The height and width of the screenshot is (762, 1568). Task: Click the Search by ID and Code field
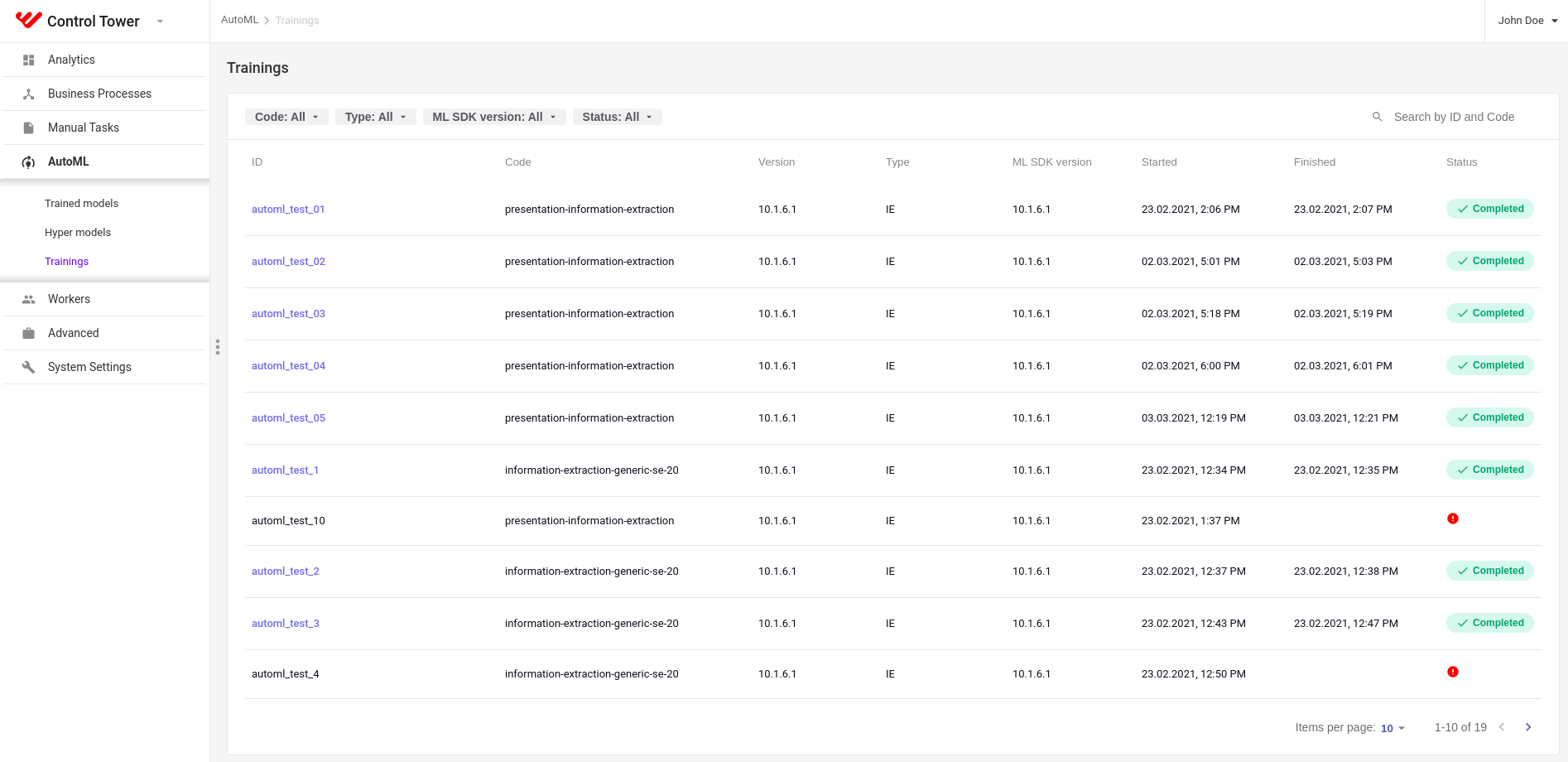(x=1455, y=117)
